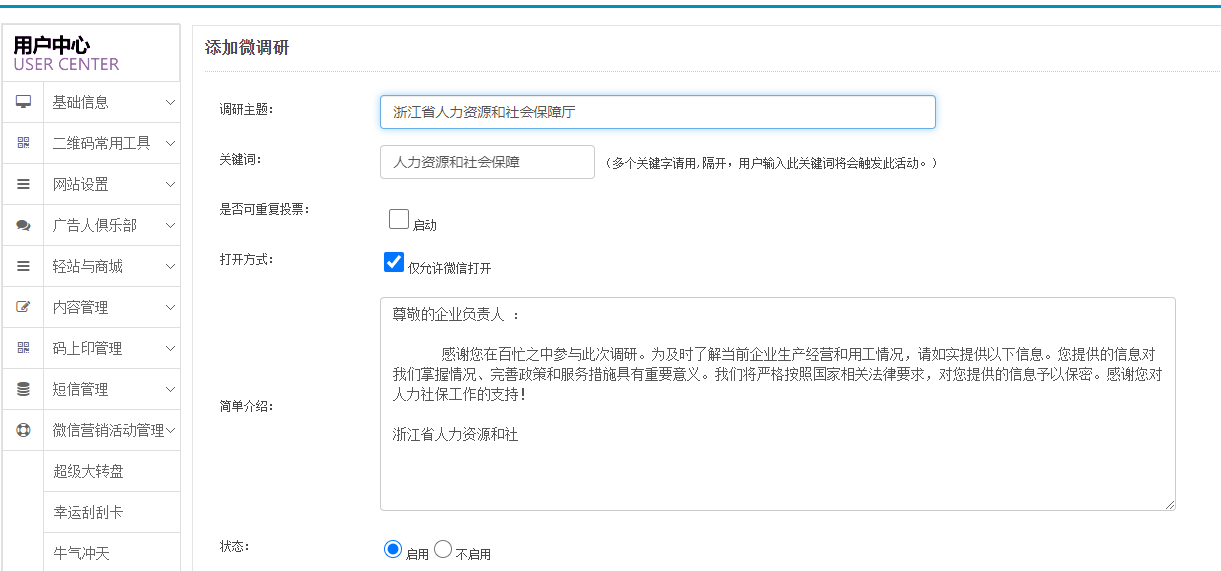Click the database icon beside 短信管理
This screenshot has width=1221, height=571.
23,389
